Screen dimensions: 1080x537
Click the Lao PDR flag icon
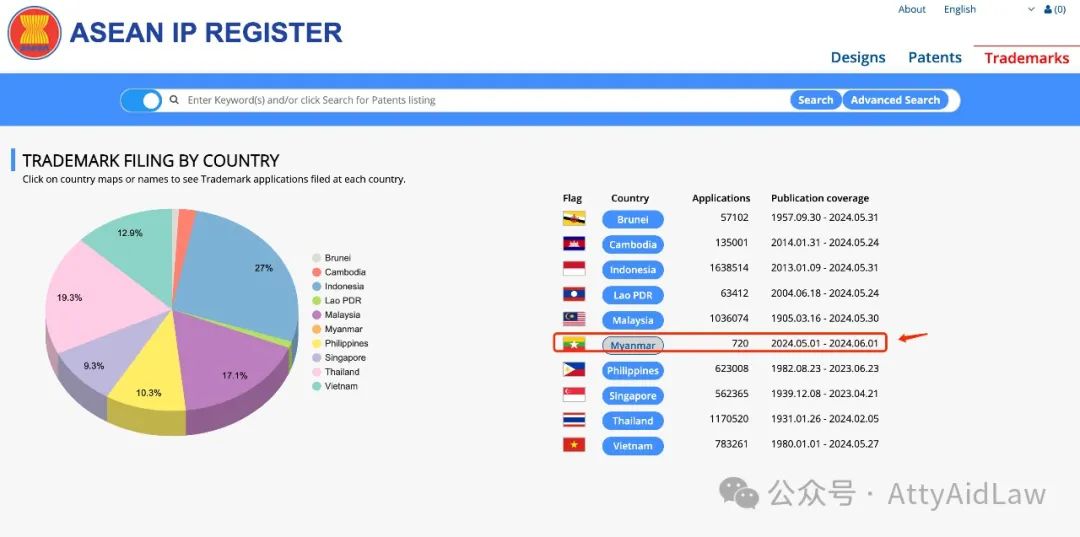[574, 294]
